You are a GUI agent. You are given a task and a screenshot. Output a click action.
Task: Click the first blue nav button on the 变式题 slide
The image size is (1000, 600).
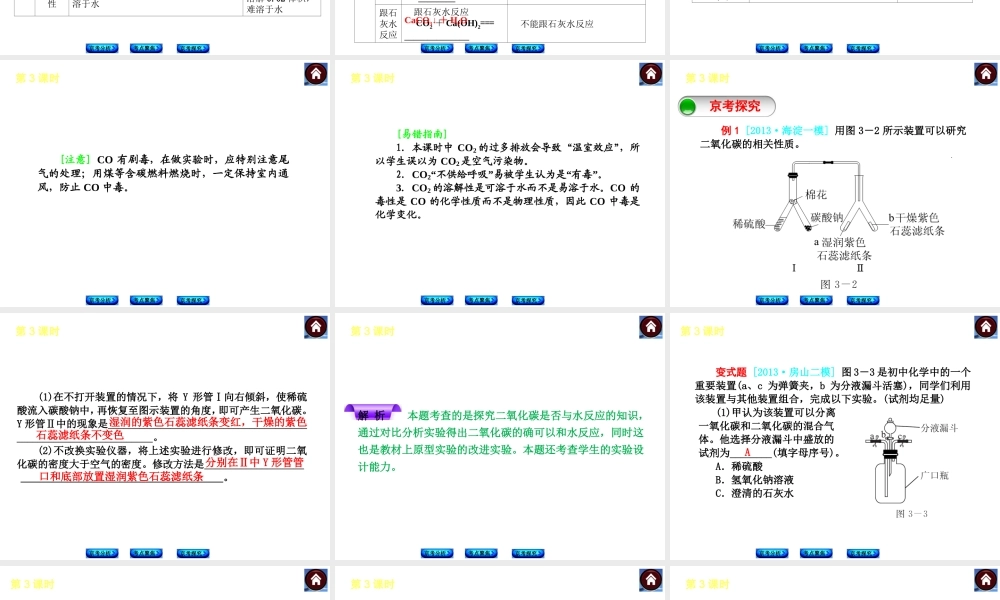[x=772, y=553]
